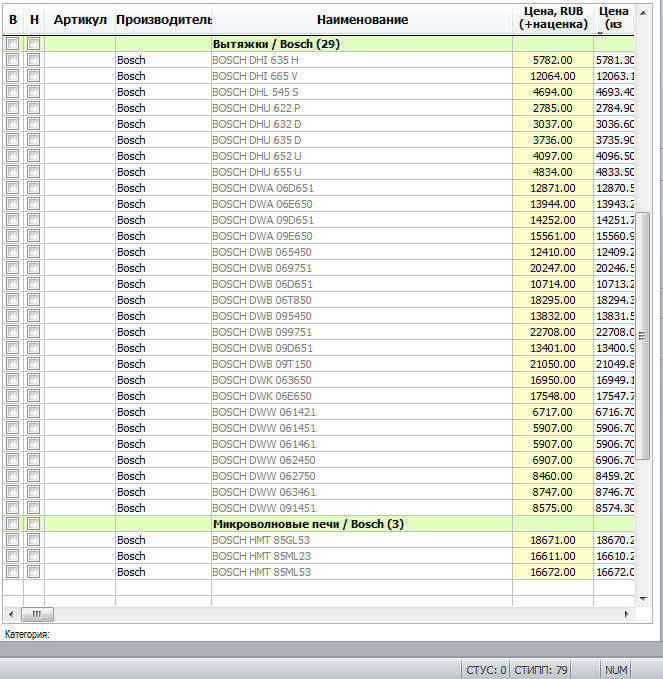Select the BOSCH DHU 652 U name cell
Image resolution: width=663 pixels, height=679 pixels.
pos(362,156)
